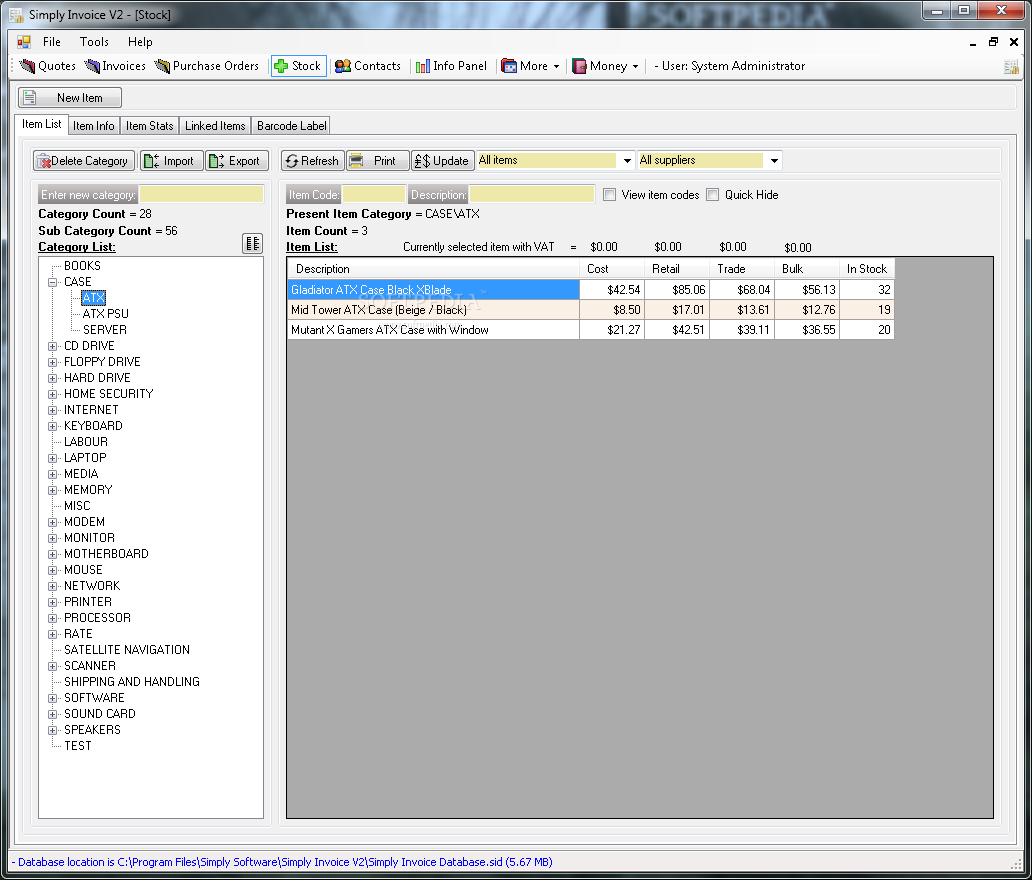Viewport: 1032px width, 880px height.
Task: Click the database location status text
Action: 282,862
